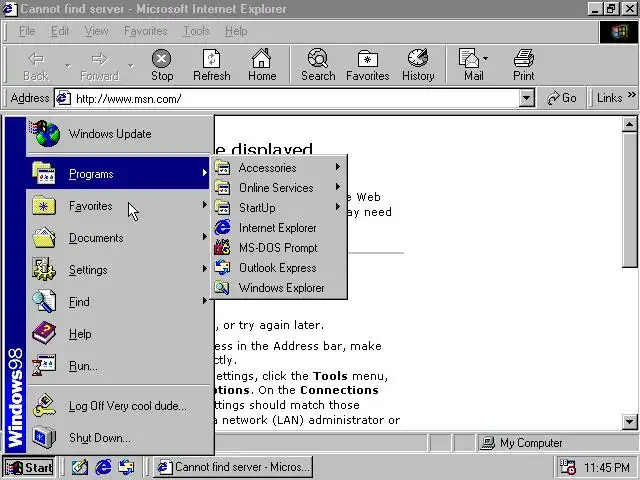Viewport: 640px width, 480px height.
Task: Open the Search pane
Action: tap(318, 66)
